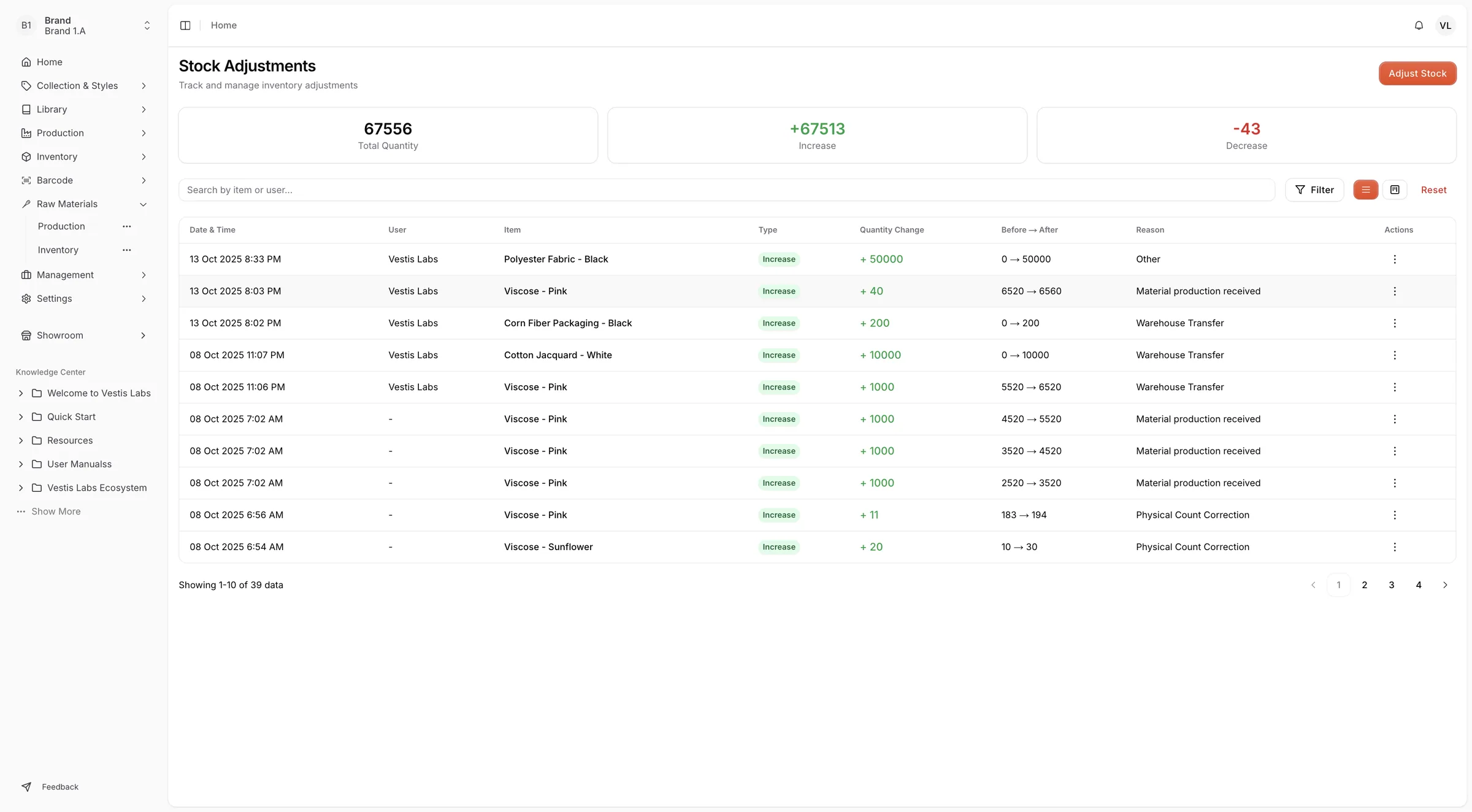This screenshot has width=1472, height=812.
Task: Open row actions for Corn Fiber Packaging - Black
Action: coord(1395,323)
